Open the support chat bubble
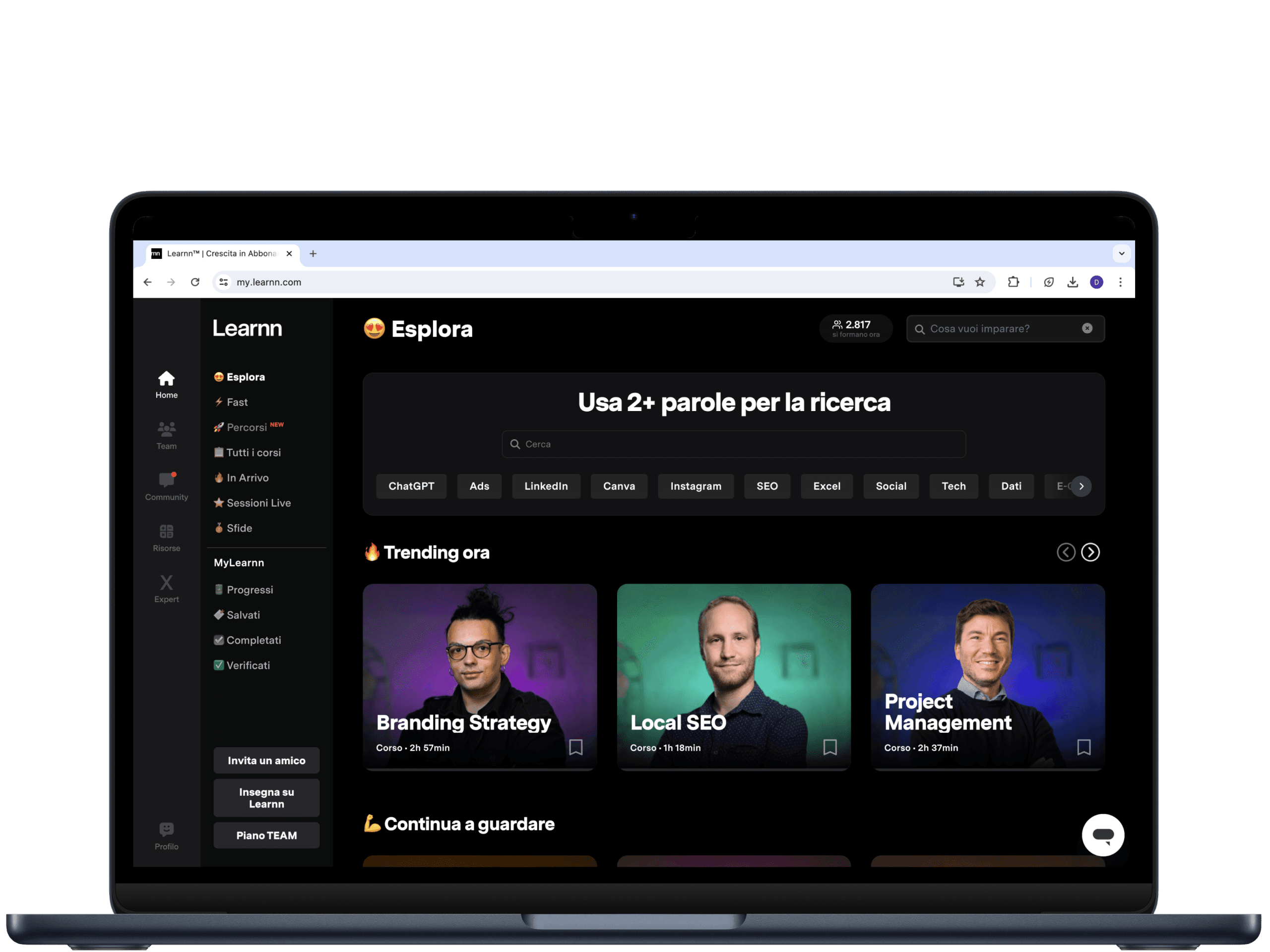The image size is (1270, 952). click(x=1102, y=834)
